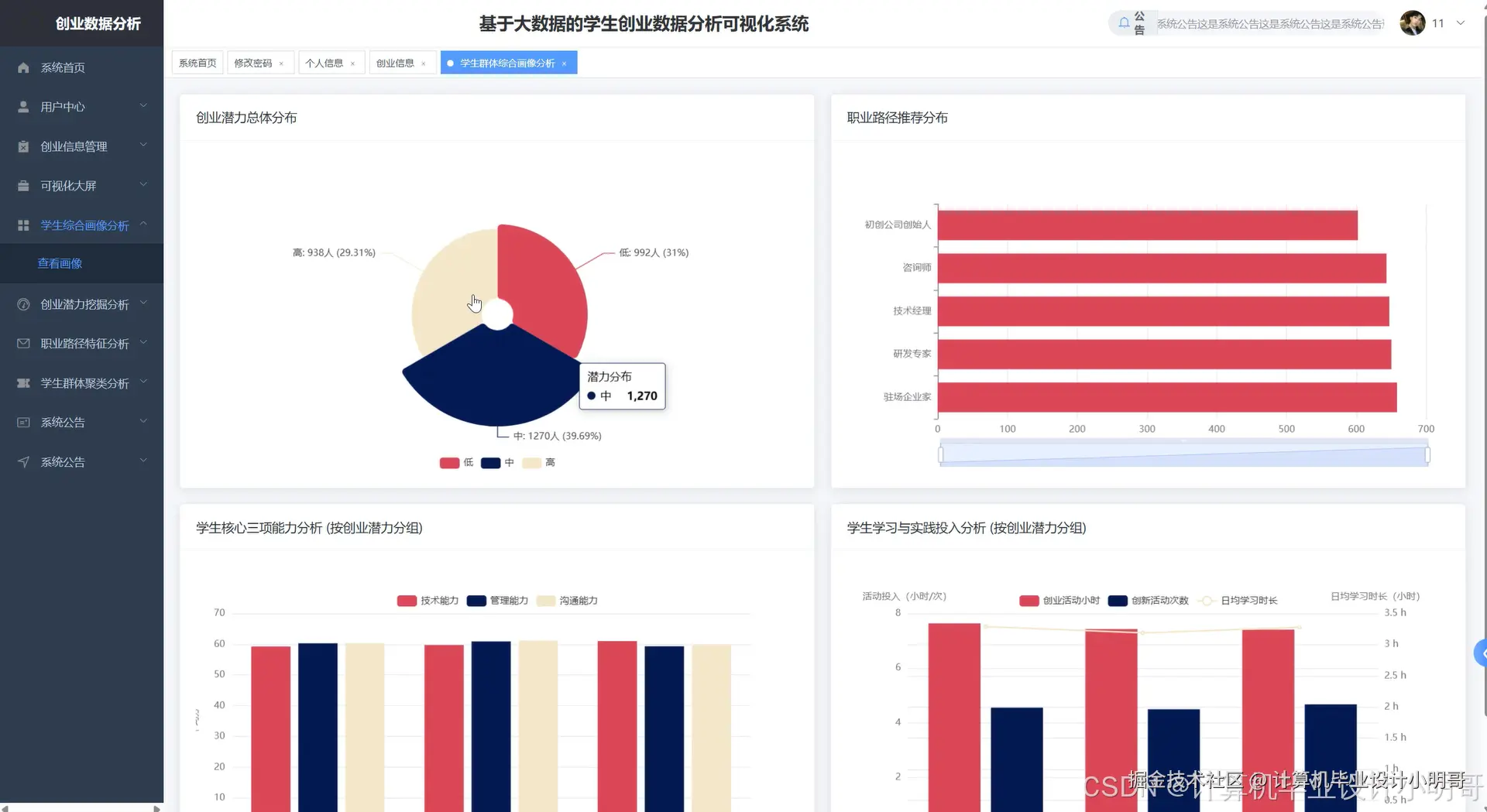The width and height of the screenshot is (1487, 812).
Task: Click the data zoom slider left handle
Action: 941,455
